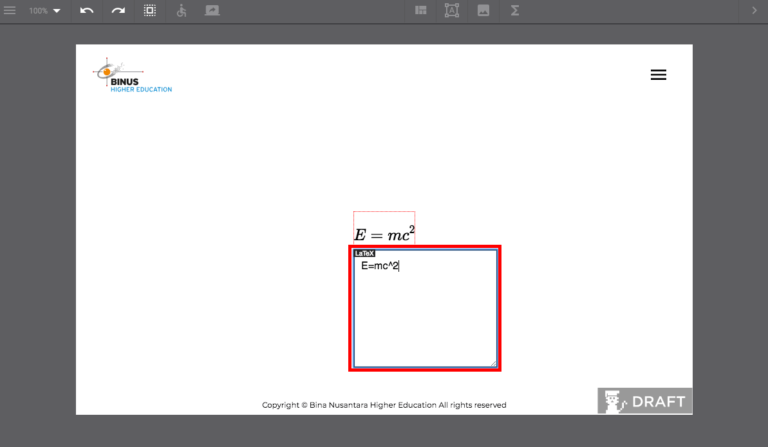This screenshot has width=768, height=447.
Task: Insert an image via the picture icon
Action: point(483,10)
